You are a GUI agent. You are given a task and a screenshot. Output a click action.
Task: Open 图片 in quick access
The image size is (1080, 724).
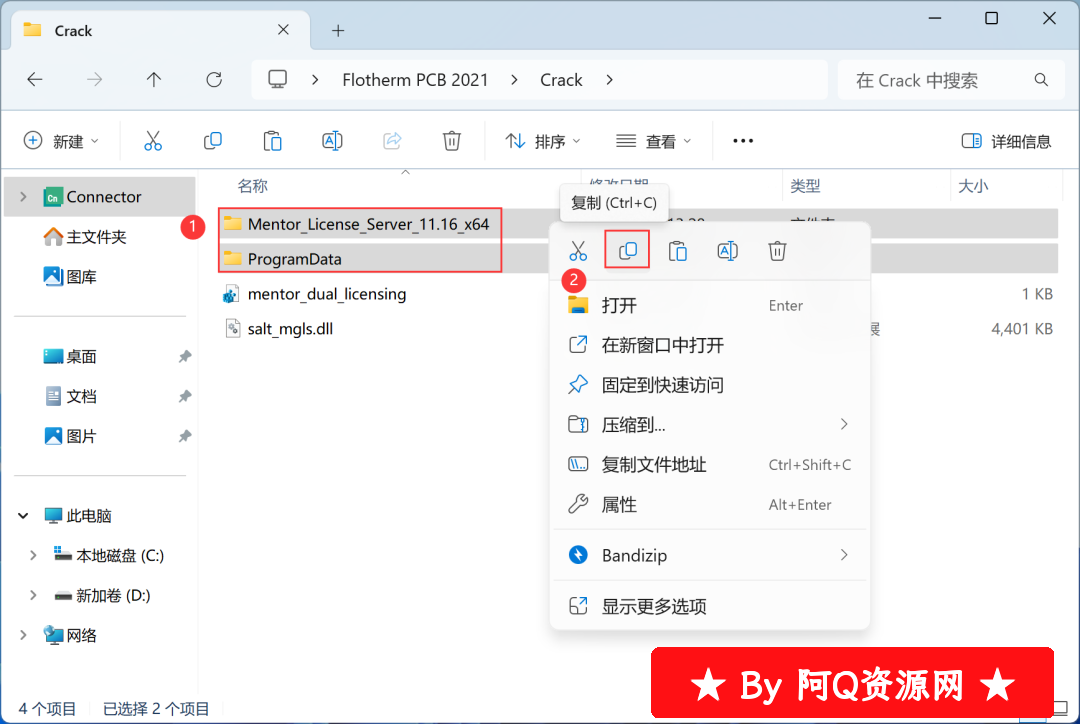point(81,437)
